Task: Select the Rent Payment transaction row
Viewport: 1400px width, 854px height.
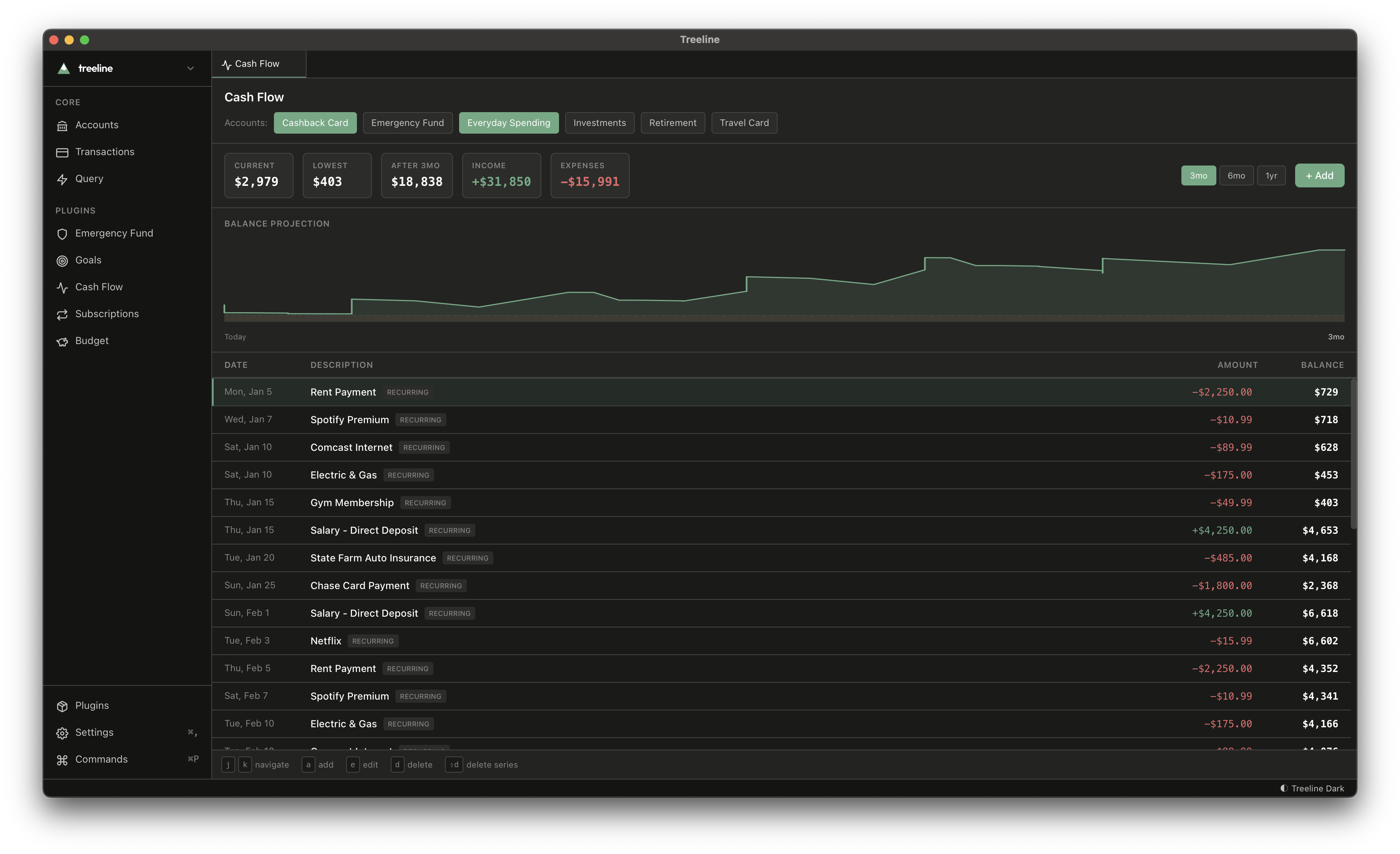Action: 343,392
